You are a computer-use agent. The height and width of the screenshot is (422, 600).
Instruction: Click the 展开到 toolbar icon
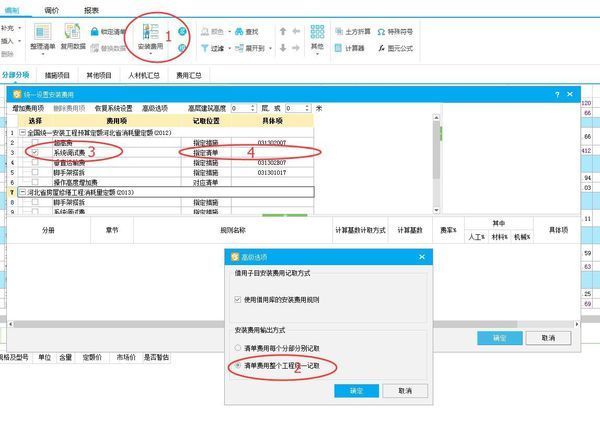[239, 48]
